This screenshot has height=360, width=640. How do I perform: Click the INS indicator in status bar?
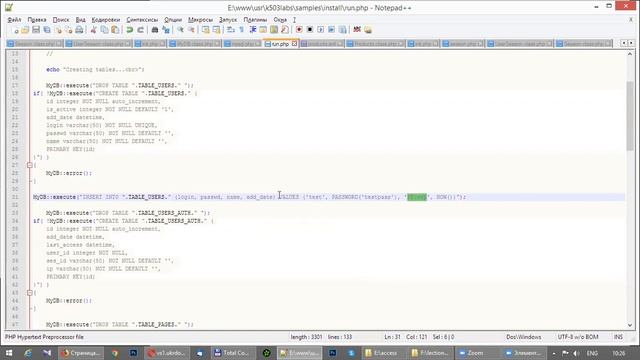[618, 337]
